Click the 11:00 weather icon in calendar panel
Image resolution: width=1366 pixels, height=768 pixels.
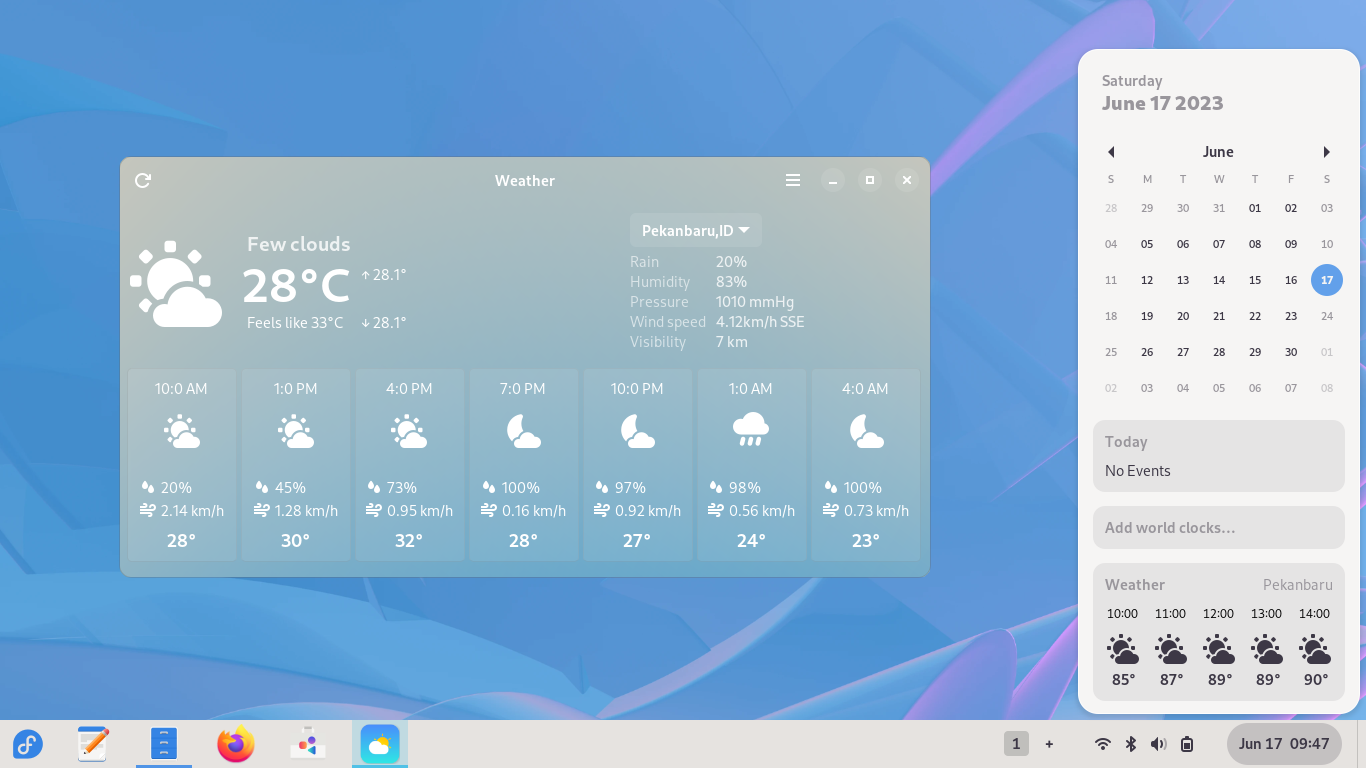(x=1171, y=650)
